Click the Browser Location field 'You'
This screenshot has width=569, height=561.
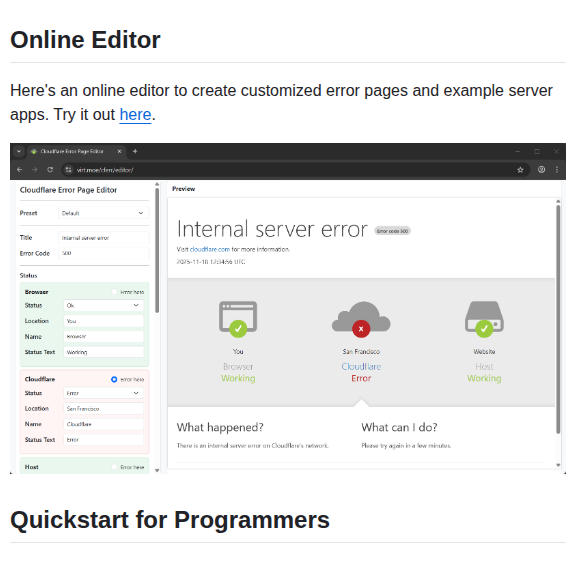click(x=103, y=321)
